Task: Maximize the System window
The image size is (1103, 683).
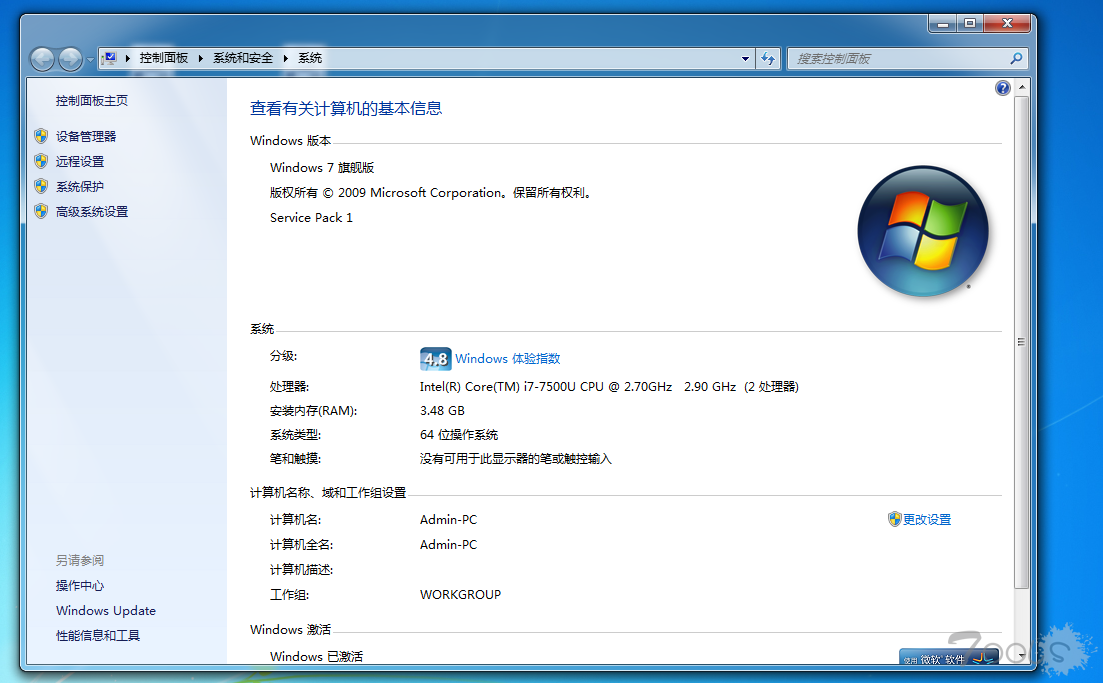Action: coord(969,23)
